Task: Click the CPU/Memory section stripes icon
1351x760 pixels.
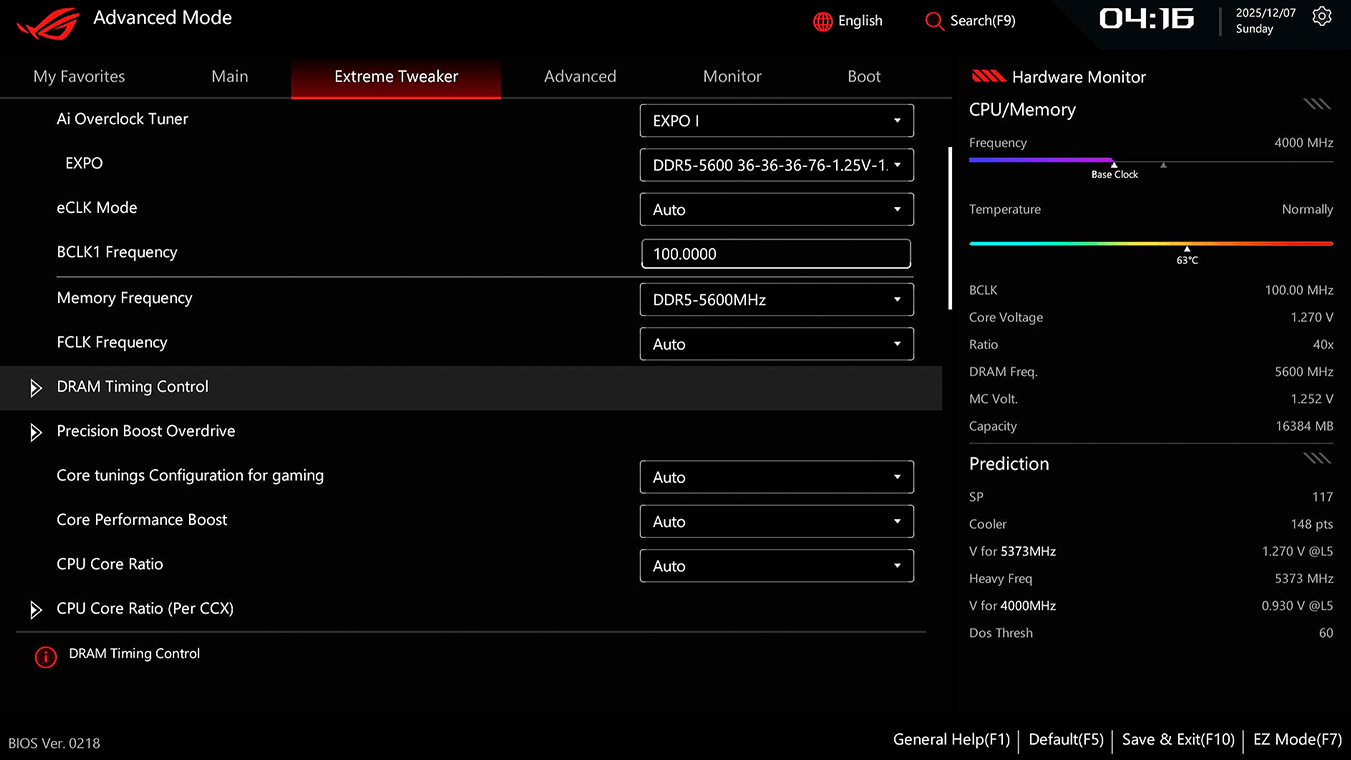Action: [x=1317, y=104]
